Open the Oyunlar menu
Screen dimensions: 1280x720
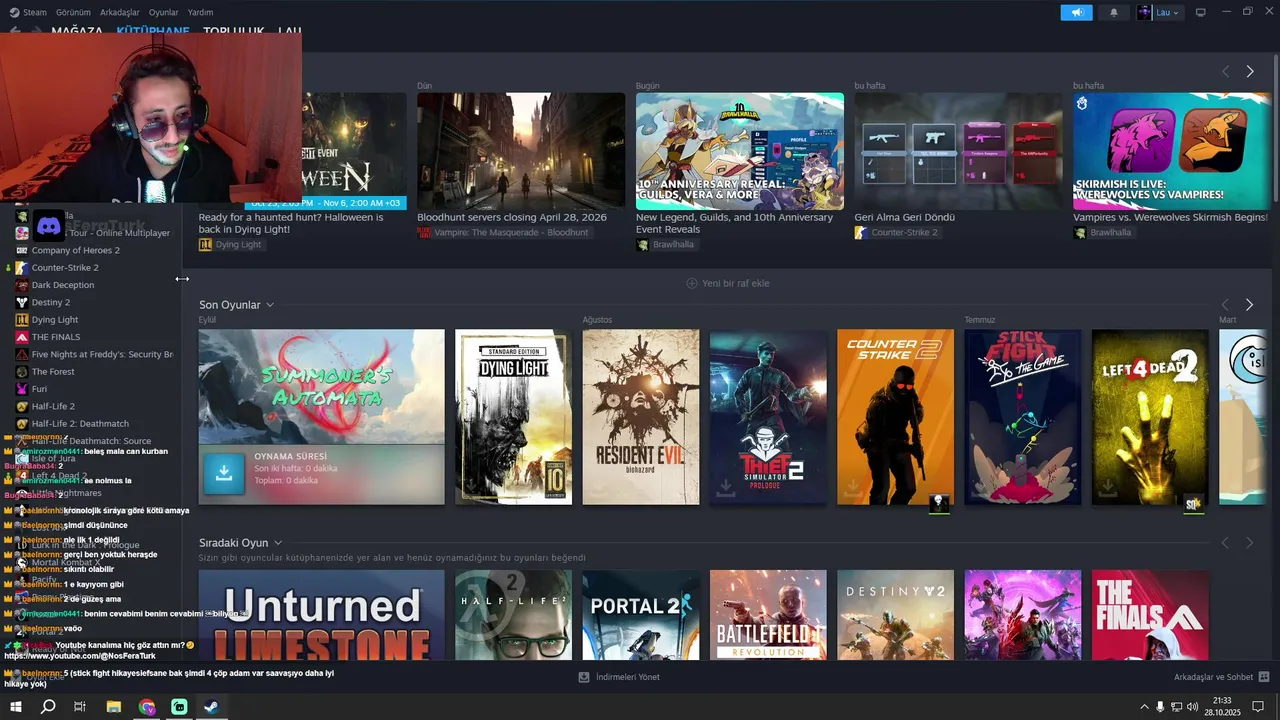[164, 12]
